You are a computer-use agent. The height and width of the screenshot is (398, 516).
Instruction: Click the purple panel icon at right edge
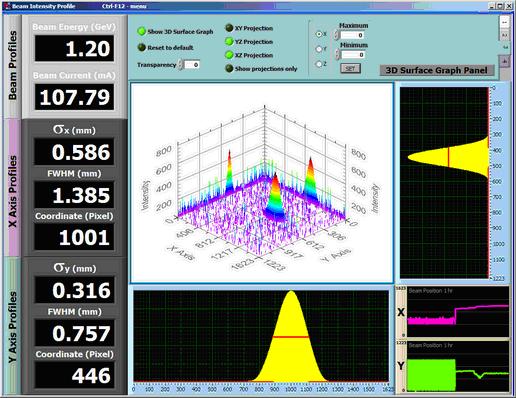[x=505, y=61]
